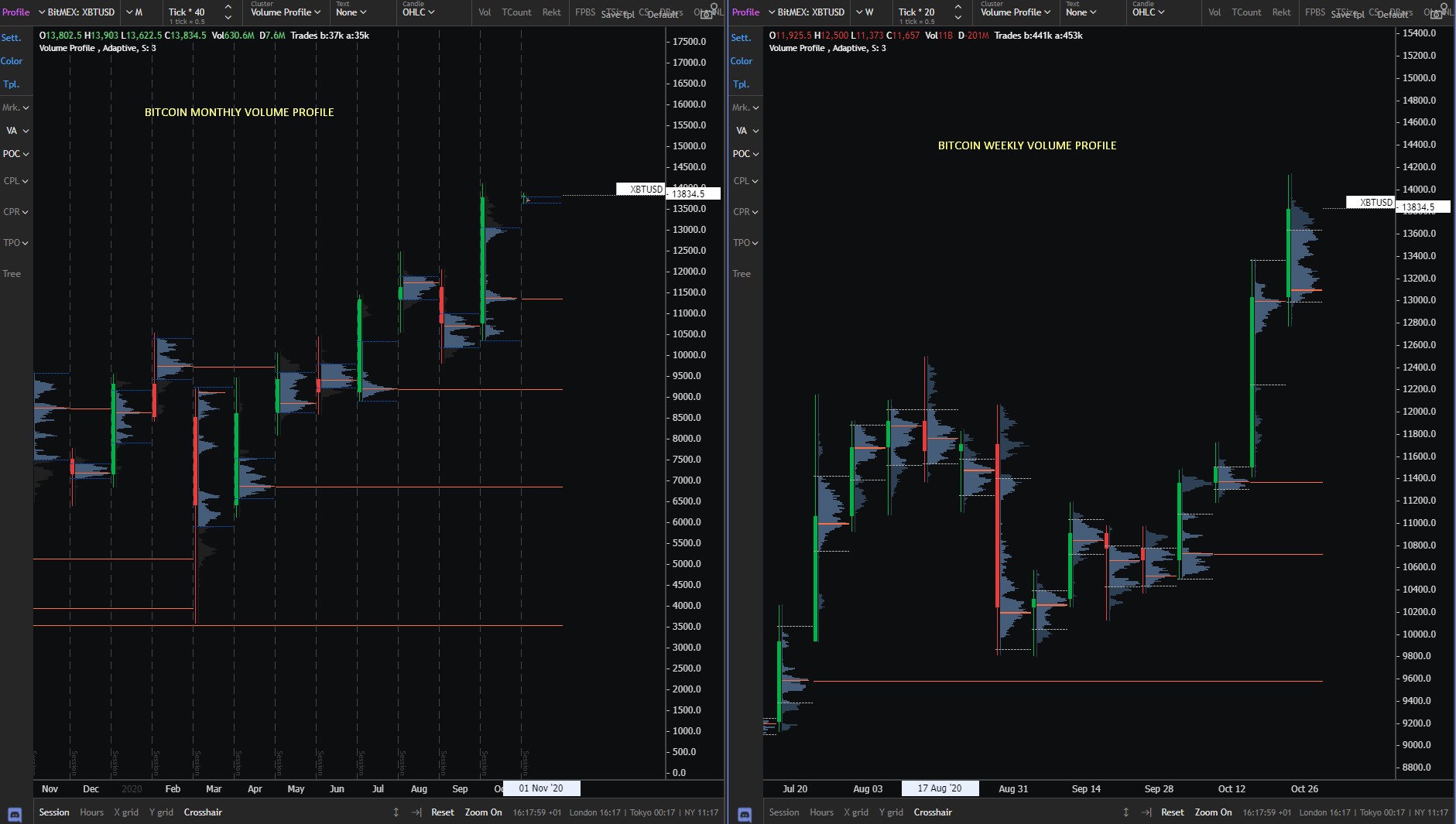Image resolution: width=1456 pixels, height=824 pixels.
Task: Expand Mrk. menu in left sidebar
Action: [15, 108]
